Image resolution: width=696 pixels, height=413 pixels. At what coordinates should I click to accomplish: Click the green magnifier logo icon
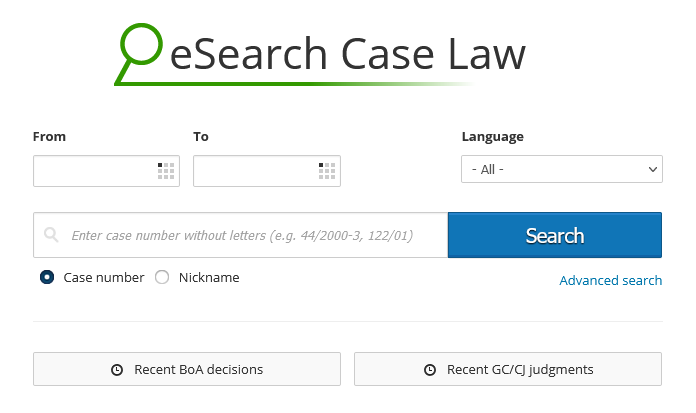point(139,53)
